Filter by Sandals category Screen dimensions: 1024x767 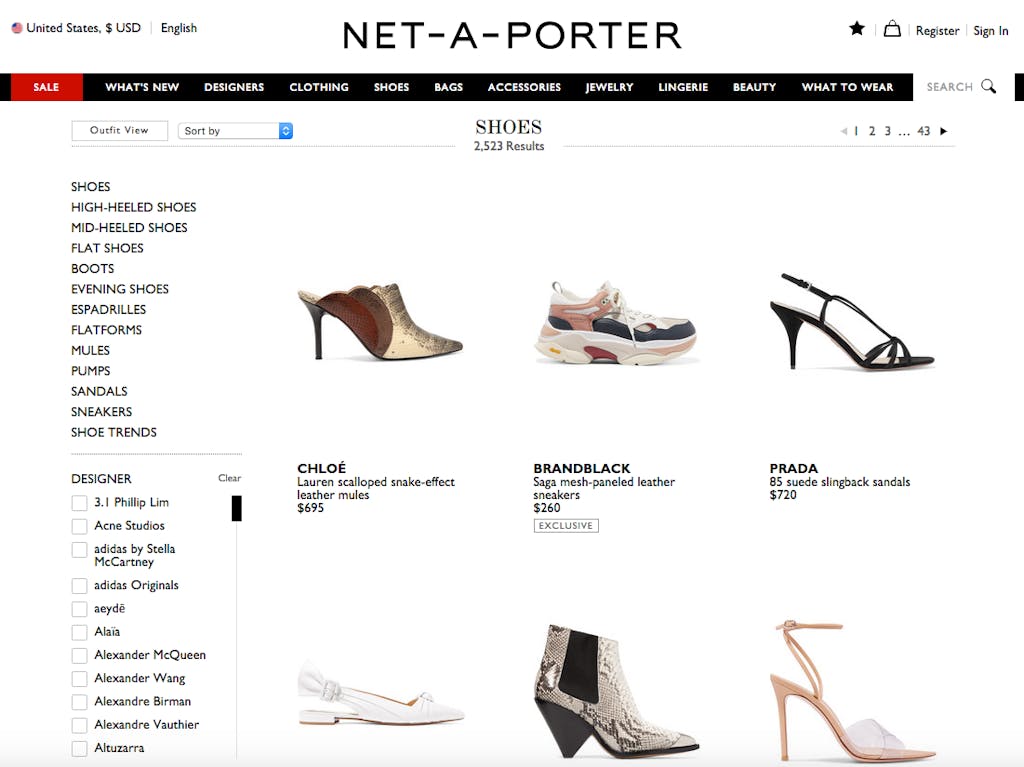pos(99,391)
